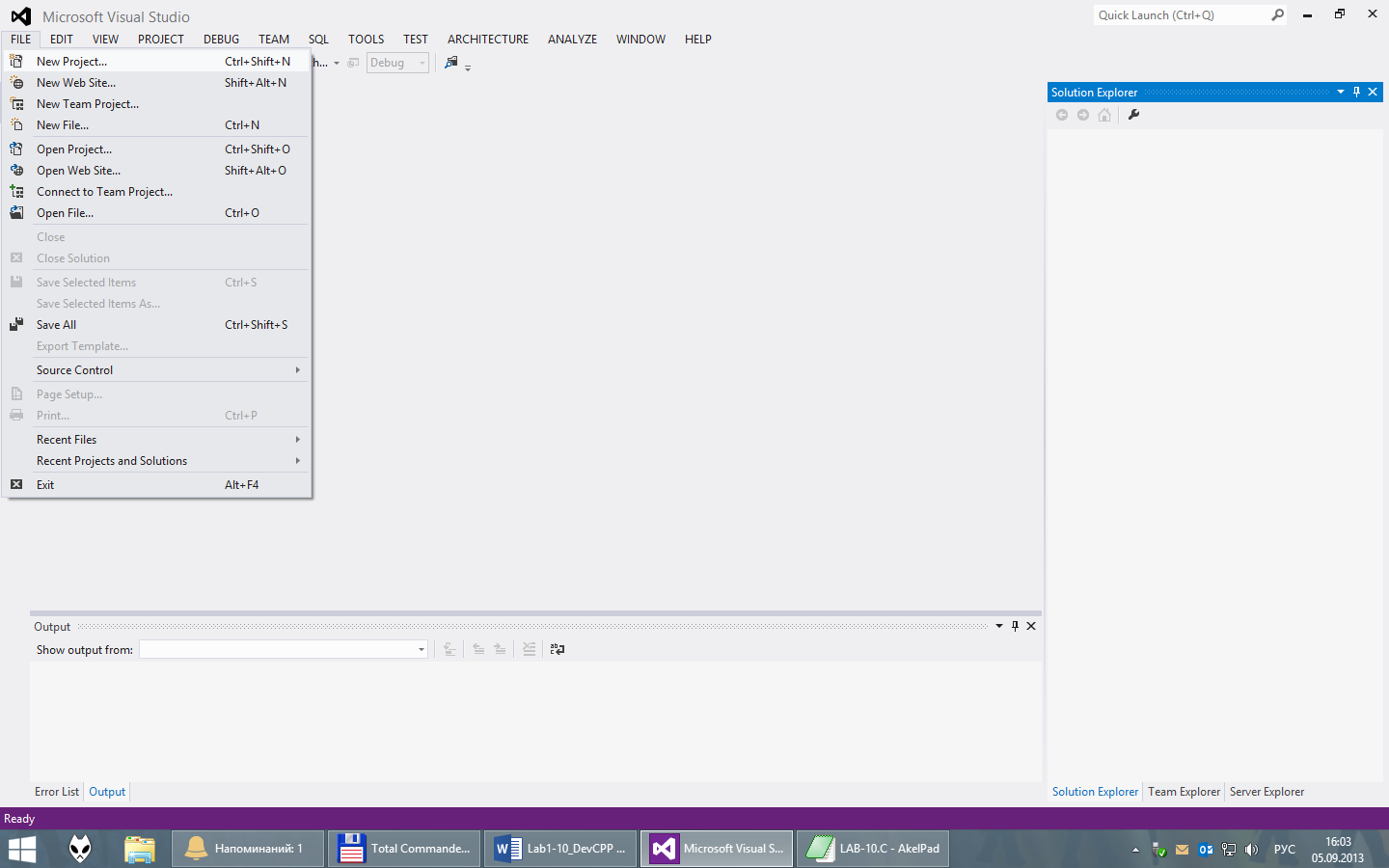Expand the Recent Files submenu
This screenshot has width=1389, height=868.
coord(297,439)
